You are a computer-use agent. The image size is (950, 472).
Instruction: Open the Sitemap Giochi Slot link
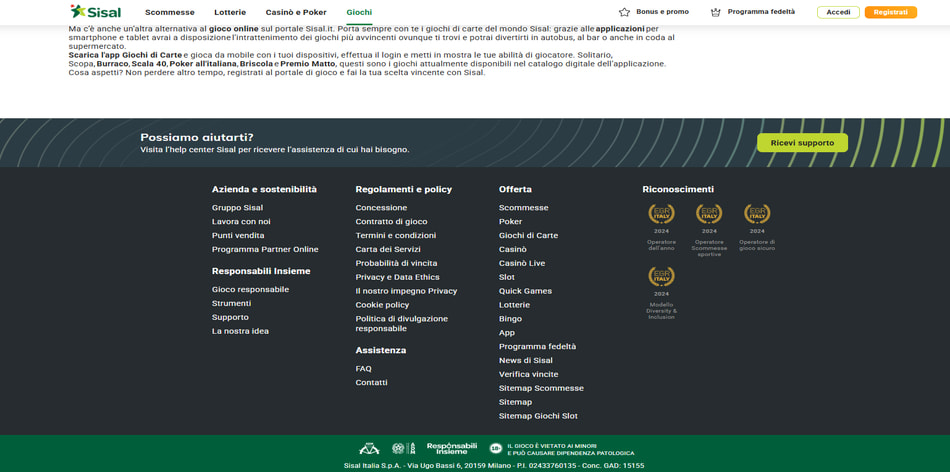click(538, 417)
